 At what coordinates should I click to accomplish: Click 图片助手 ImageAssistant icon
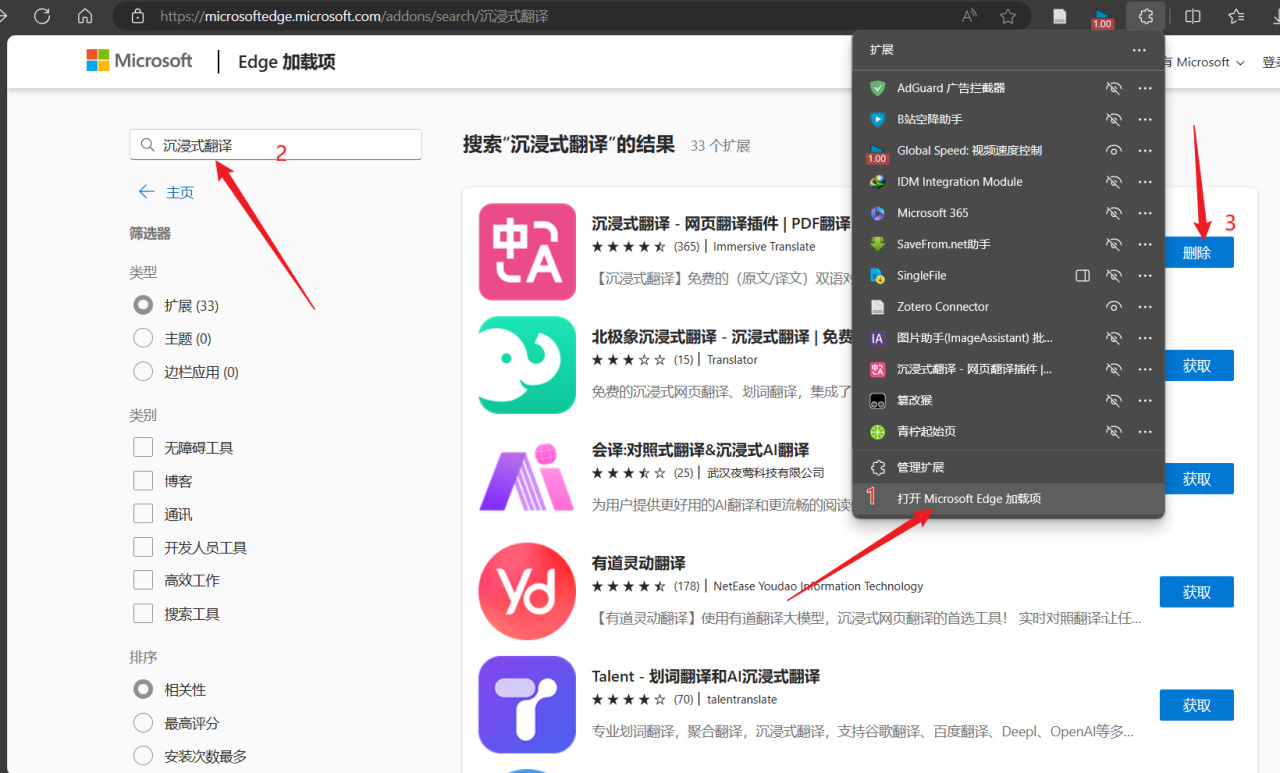(877, 338)
